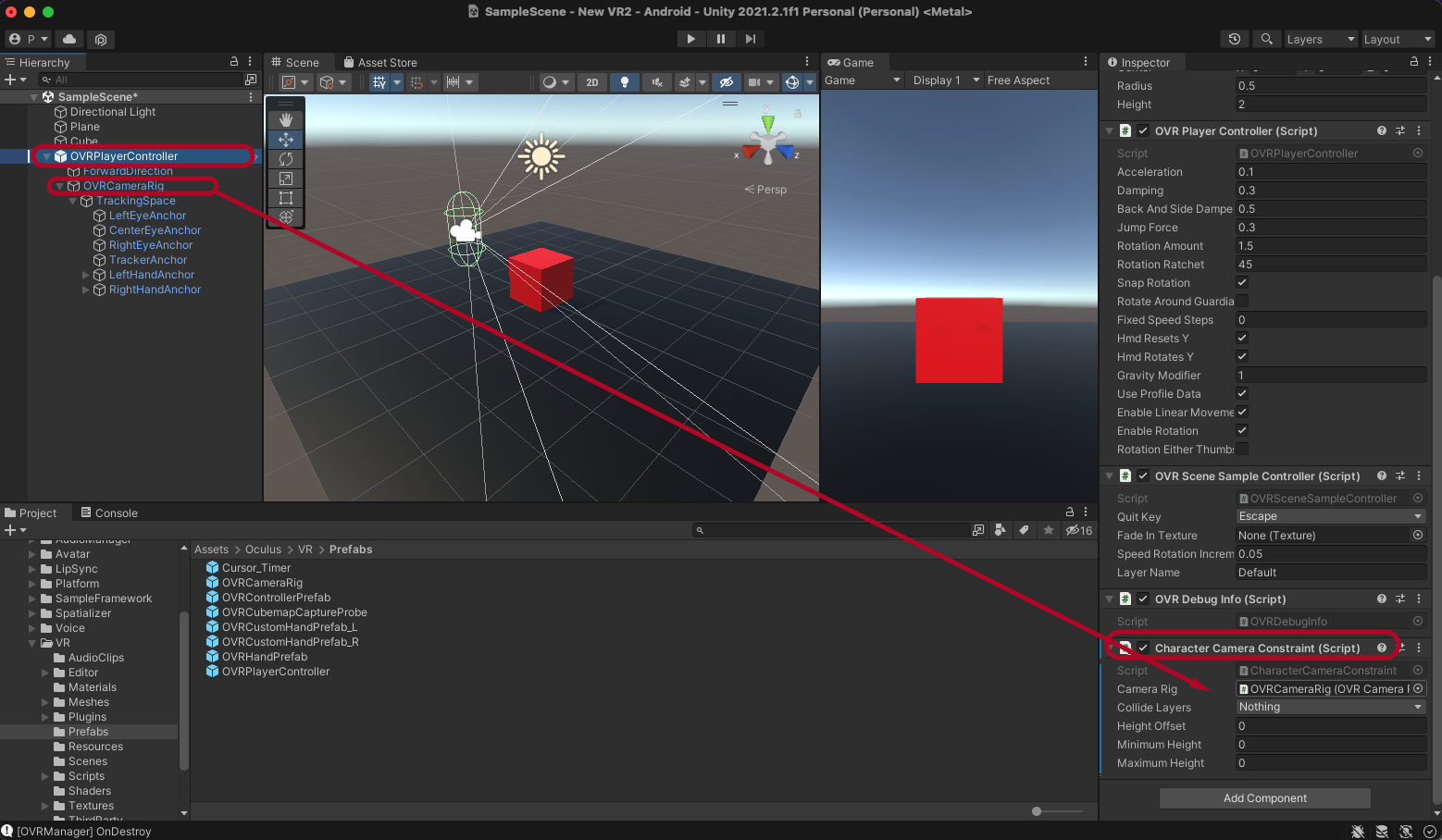Pick Camera Rig object selector circle
This screenshot has width=1442, height=840.
(1418, 688)
